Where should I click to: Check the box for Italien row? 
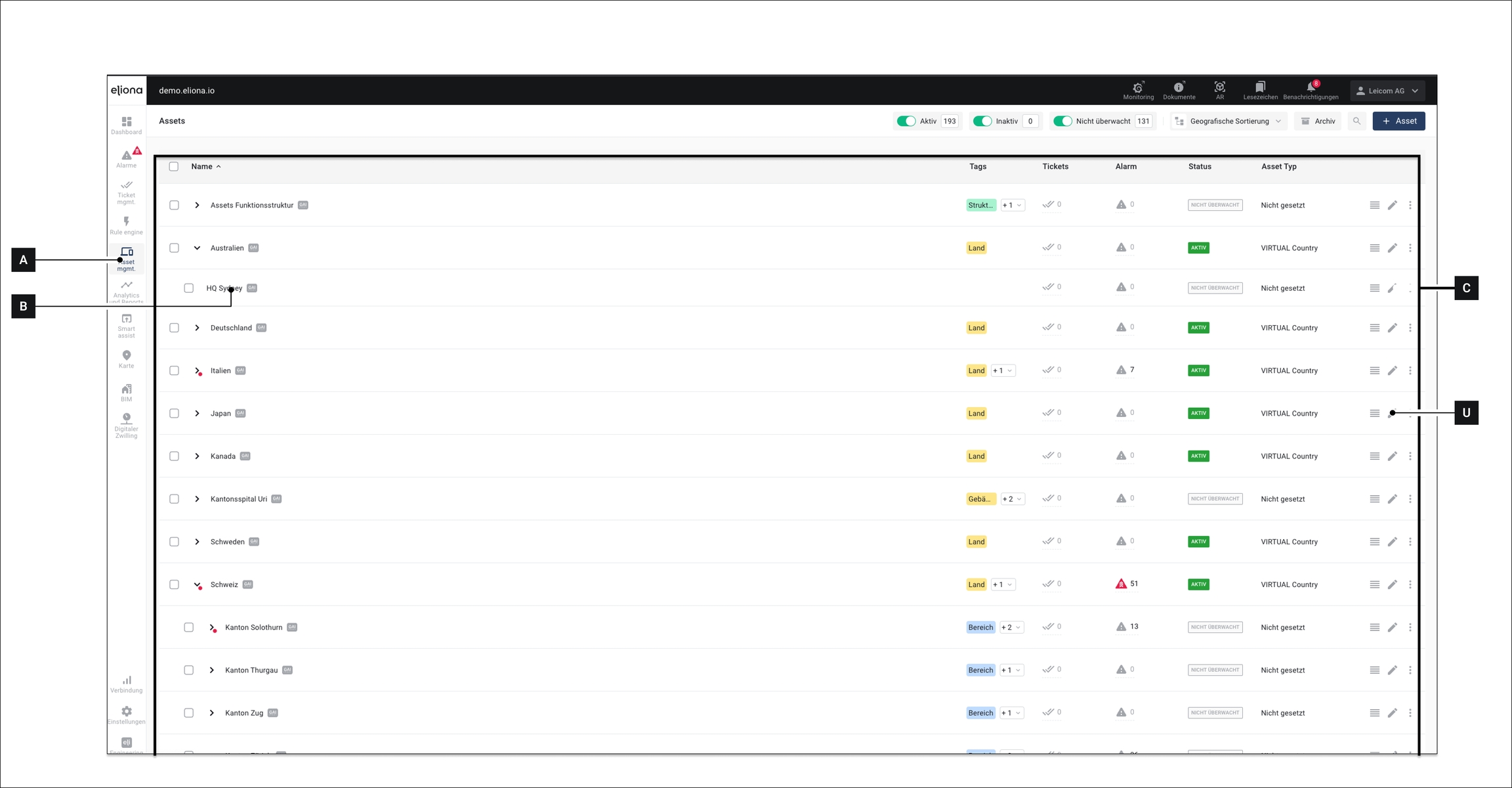point(174,370)
